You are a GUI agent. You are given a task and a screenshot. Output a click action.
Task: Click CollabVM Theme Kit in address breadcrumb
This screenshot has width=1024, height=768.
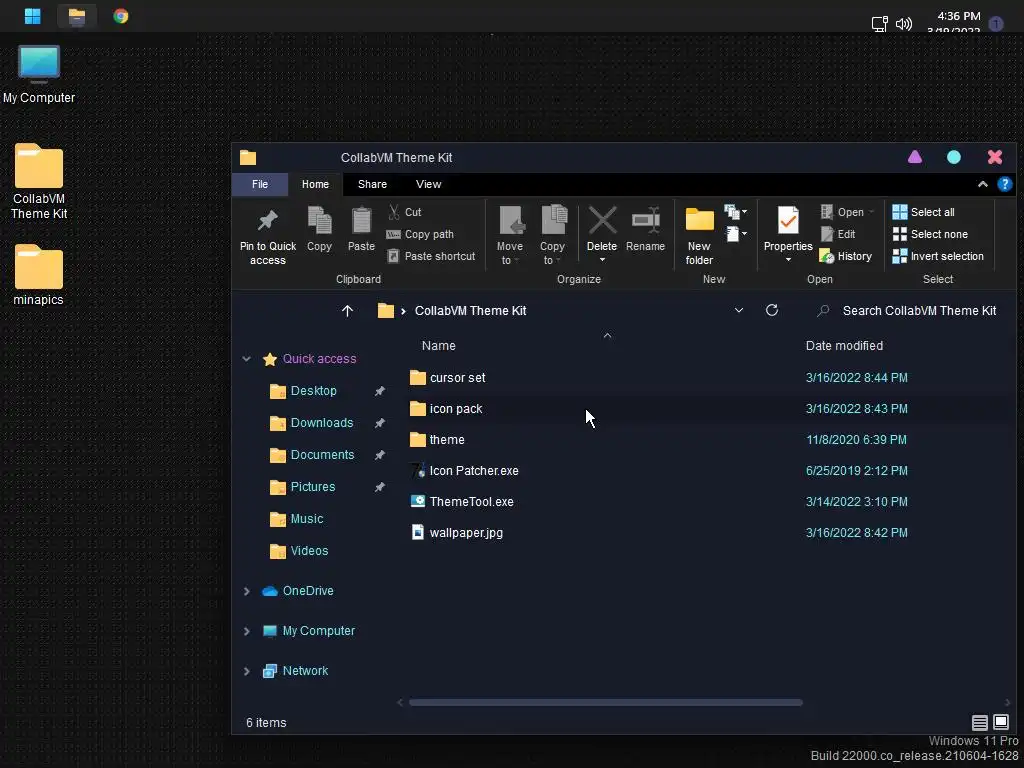coord(470,311)
